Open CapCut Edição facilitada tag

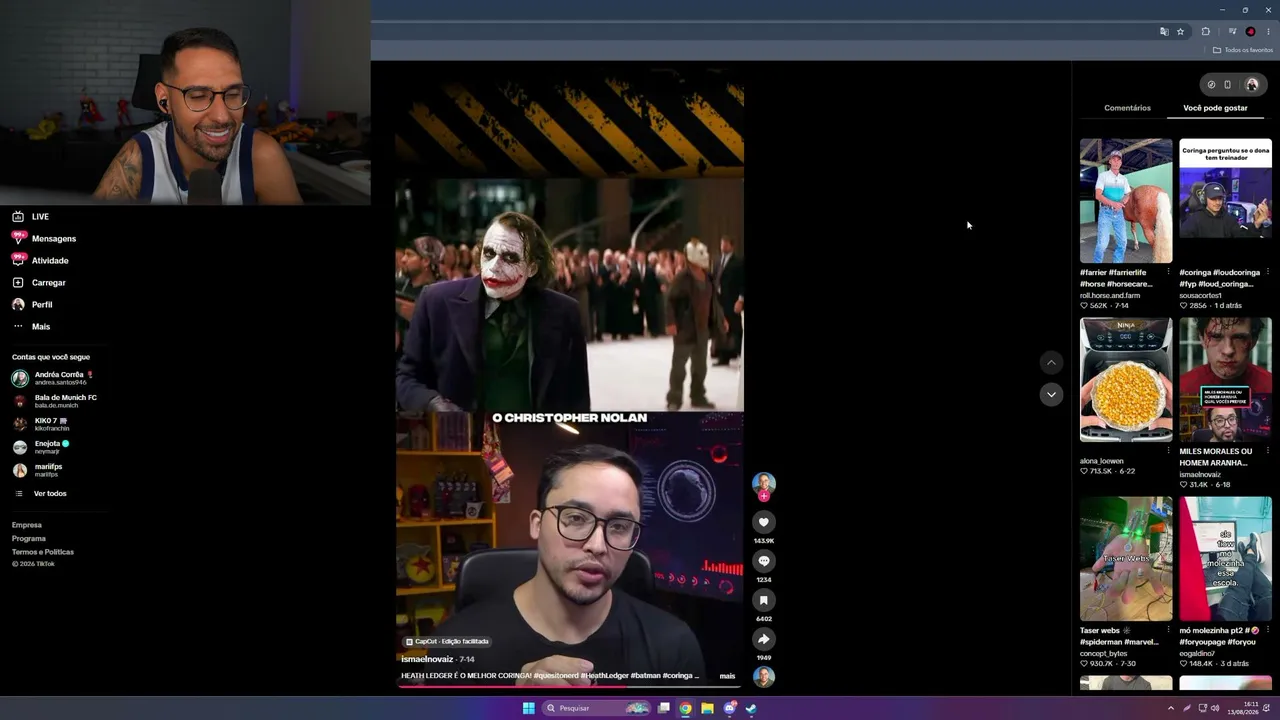coord(447,641)
